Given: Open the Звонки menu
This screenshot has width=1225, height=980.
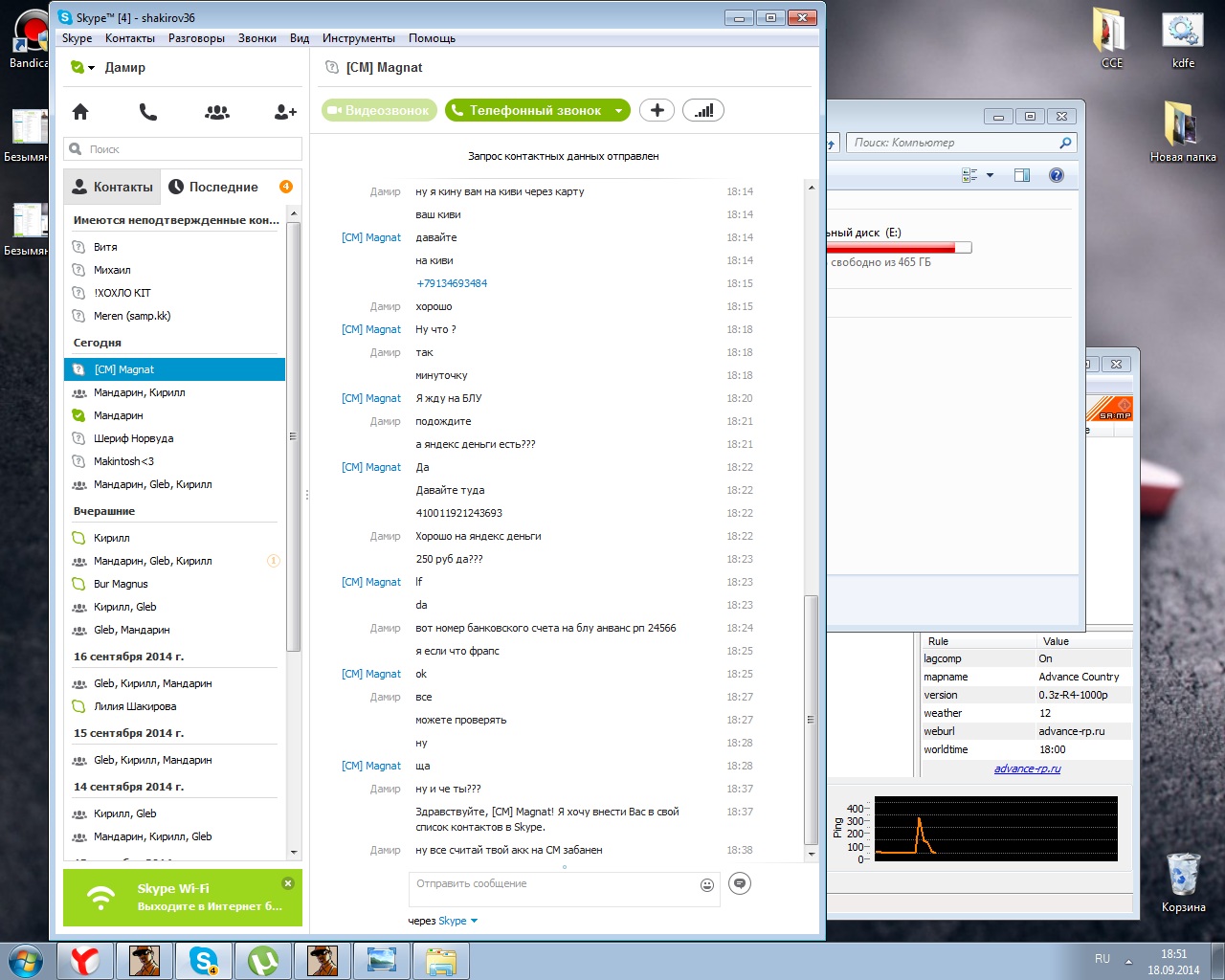Looking at the screenshot, I should tap(257, 38).
